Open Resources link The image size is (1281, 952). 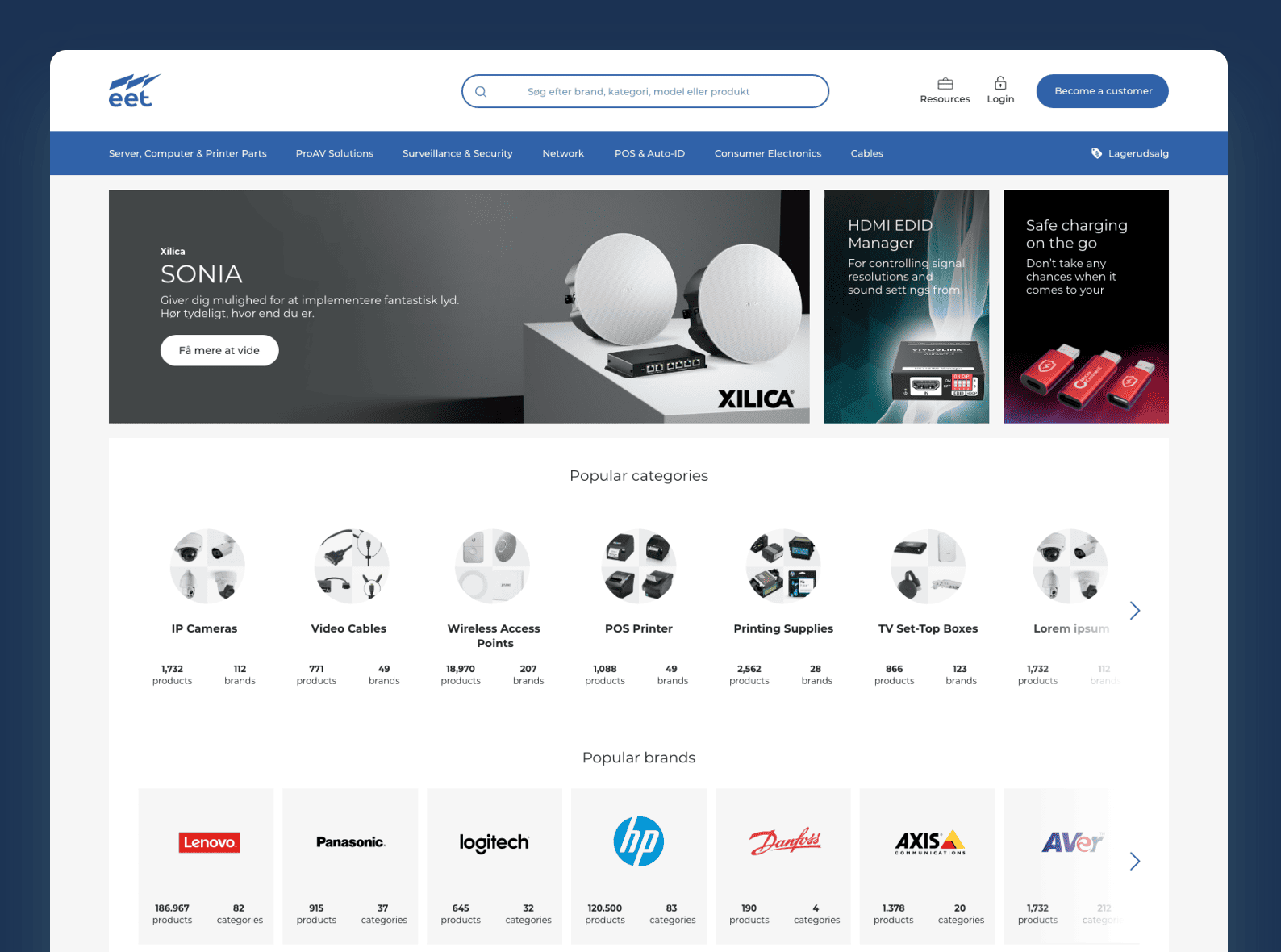tap(945, 99)
